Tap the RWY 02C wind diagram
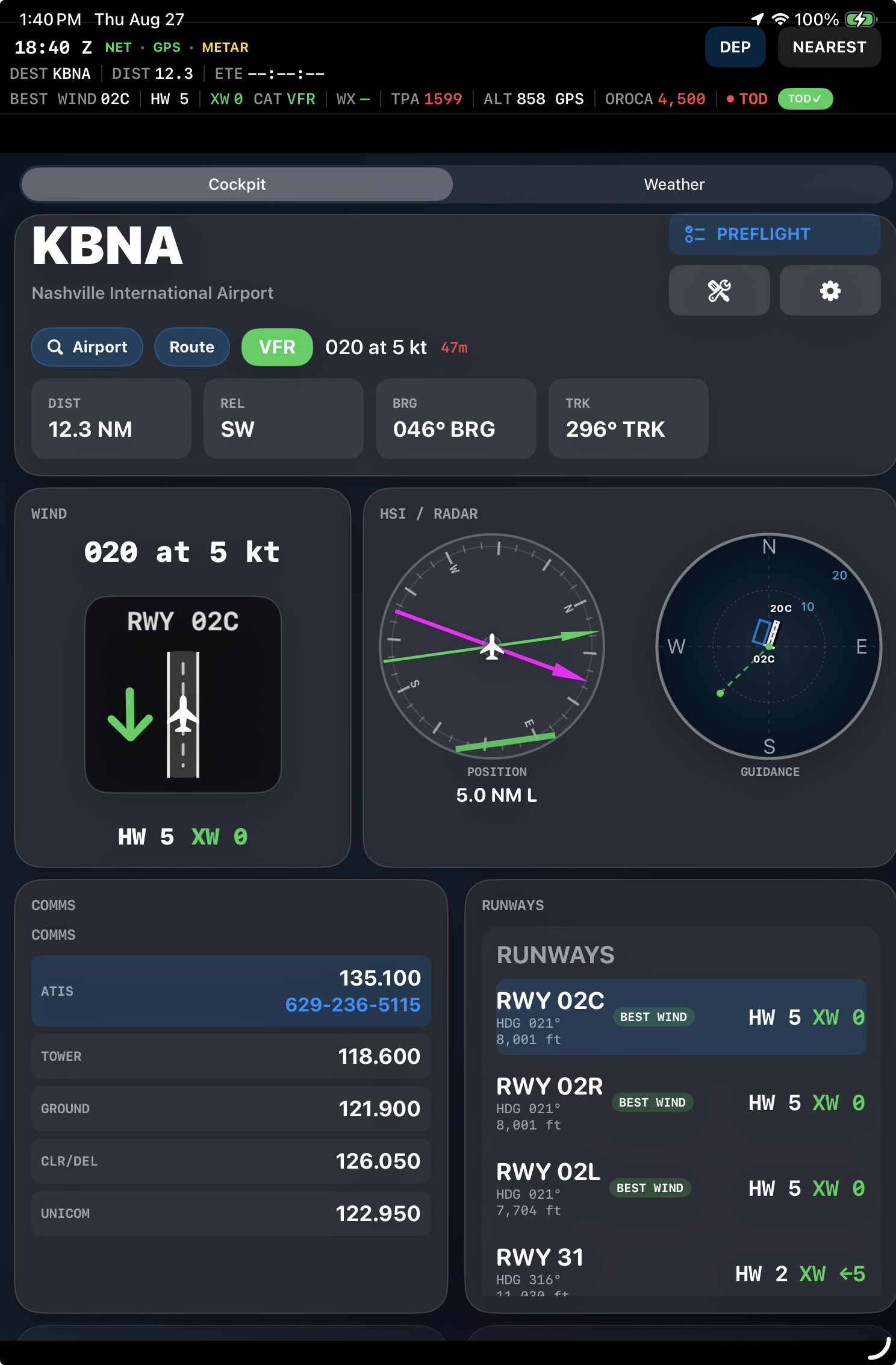Image resolution: width=896 pixels, height=1365 pixels. pyautogui.click(x=183, y=694)
